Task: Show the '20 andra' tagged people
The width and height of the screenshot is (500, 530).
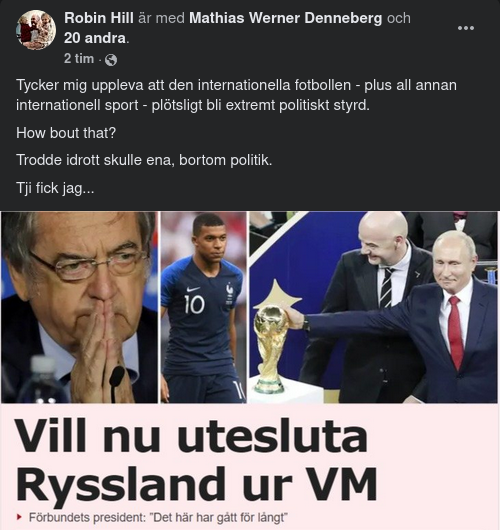Action: point(95,38)
